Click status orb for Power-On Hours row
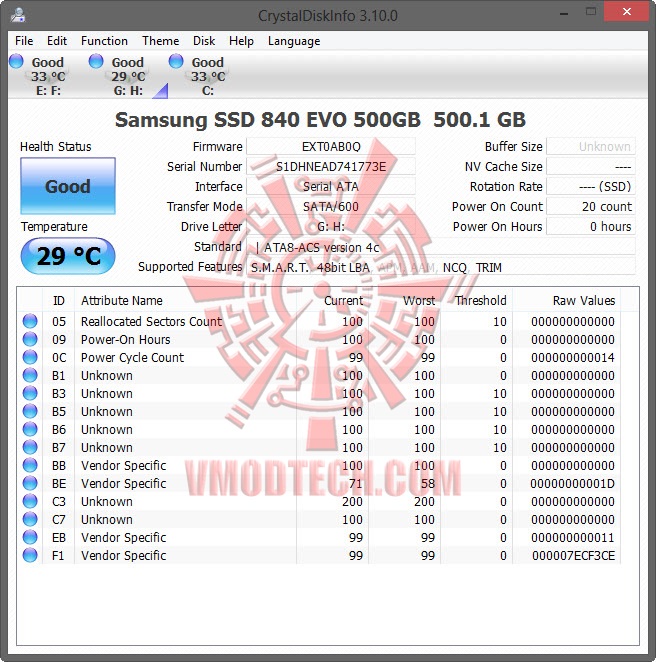656x662 pixels. point(30,339)
